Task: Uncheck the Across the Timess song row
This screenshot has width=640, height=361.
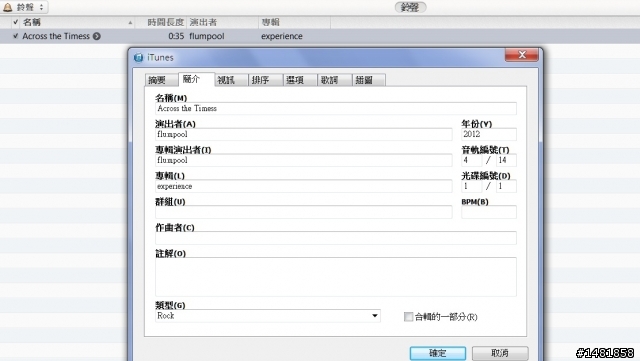Action: tap(16, 36)
